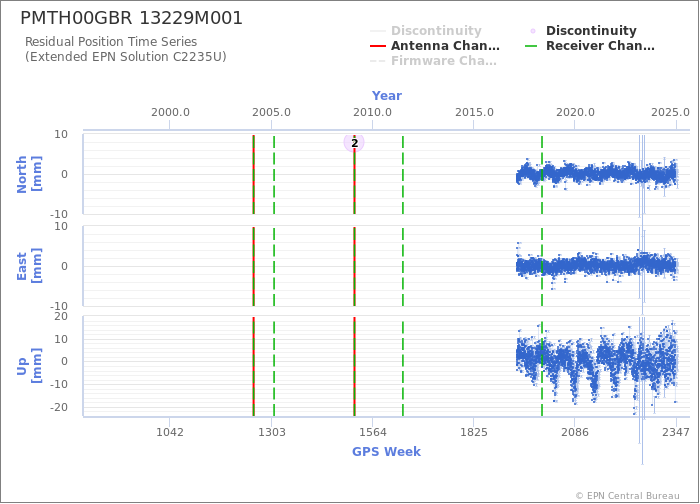Click the 2011 receiver change dashed line in East plot
This screenshot has height=504, width=700.
click(403, 267)
